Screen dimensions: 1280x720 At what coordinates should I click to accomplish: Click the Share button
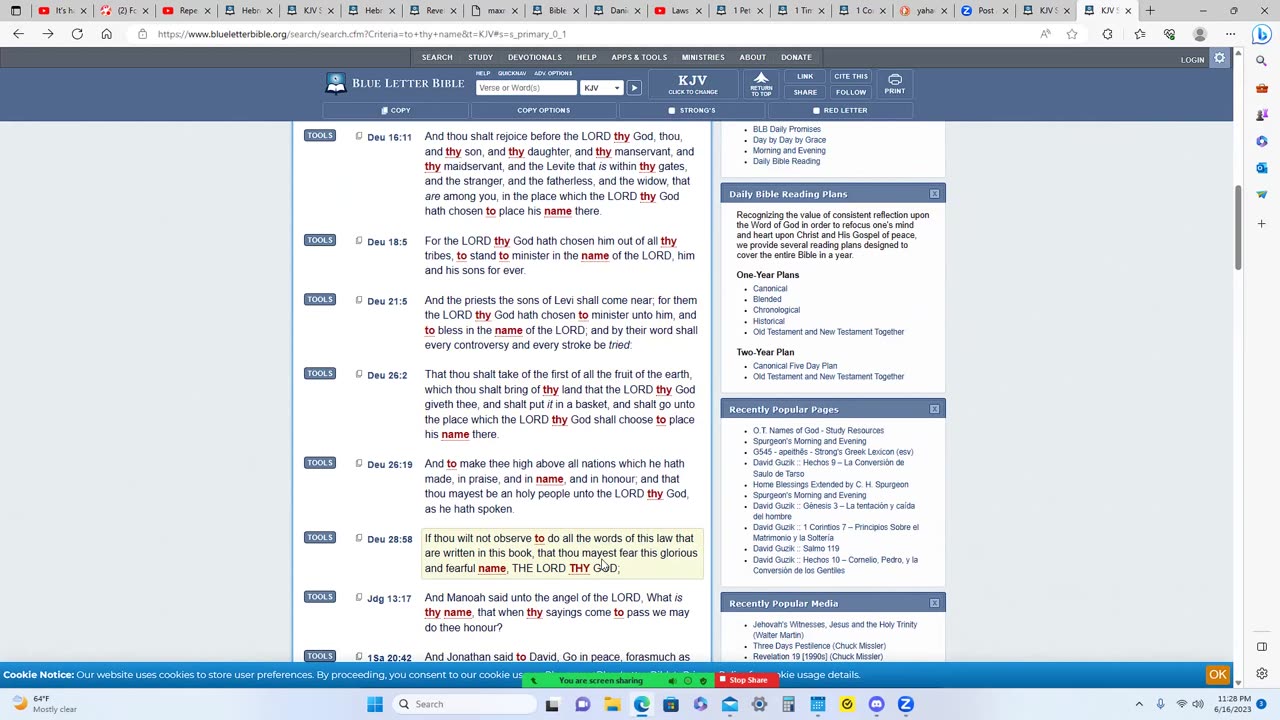805,92
